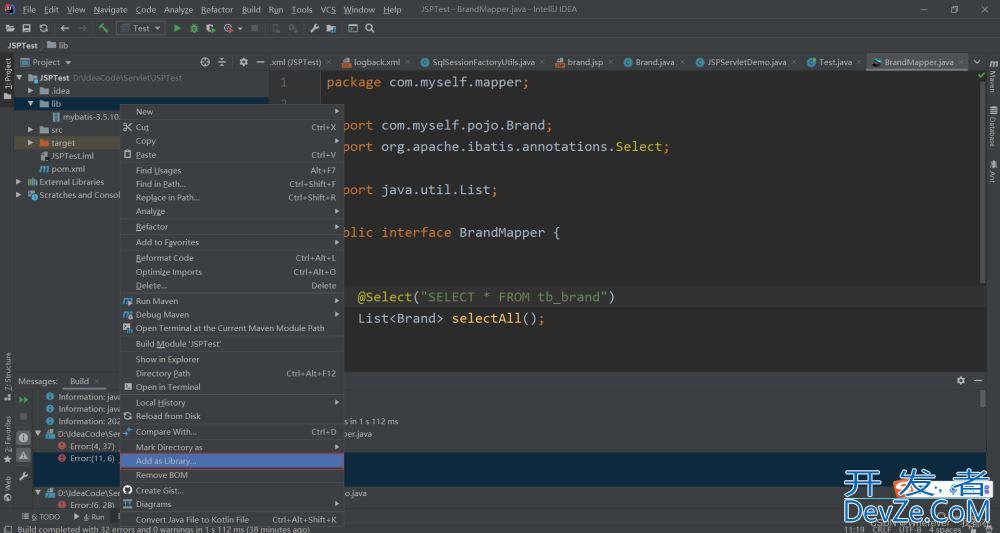
Task: Expand the .idea folder arrow
Action: [30, 91]
